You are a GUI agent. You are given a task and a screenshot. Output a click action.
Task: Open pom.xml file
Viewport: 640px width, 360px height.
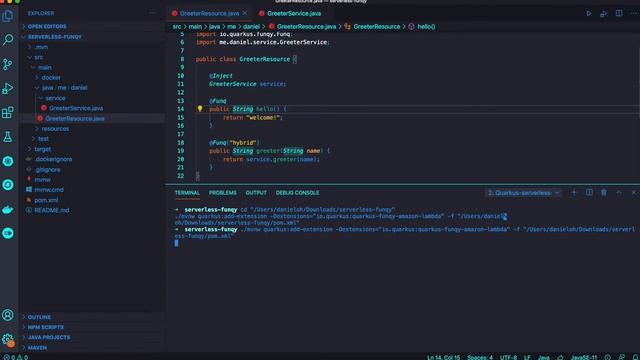click(x=46, y=200)
